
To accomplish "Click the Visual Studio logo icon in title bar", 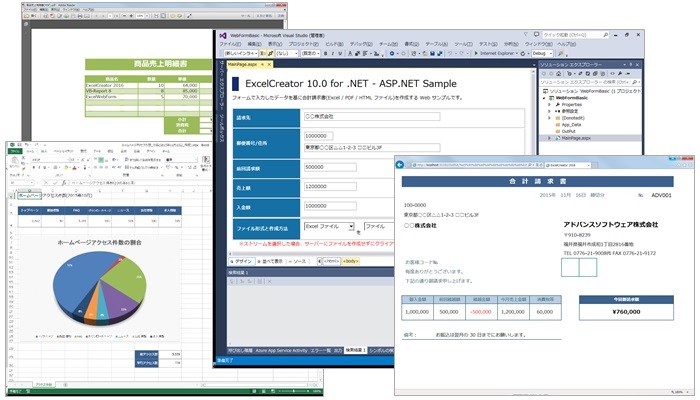I will (x=223, y=35).
